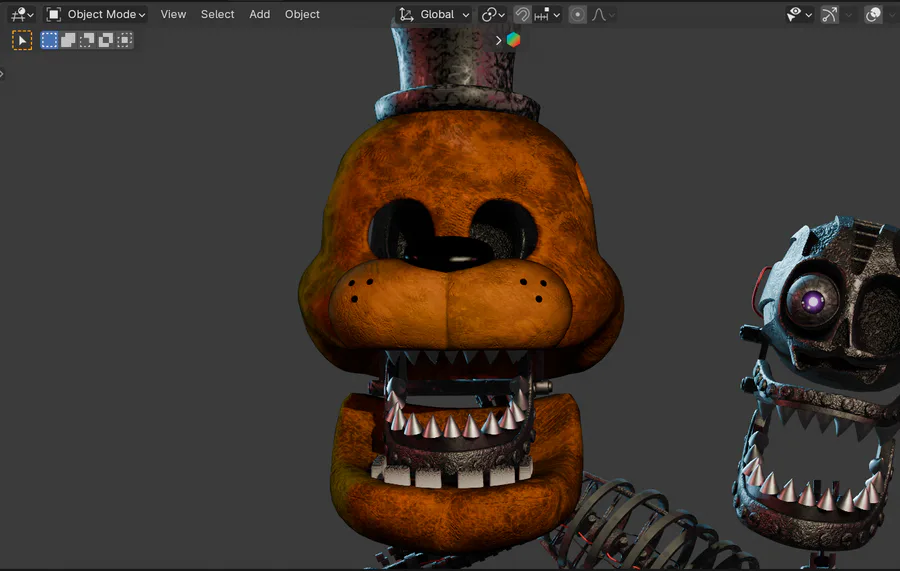Image resolution: width=900 pixels, height=571 pixels.
Task: Toggle viewport gizmos display
Action: [829, 14]
